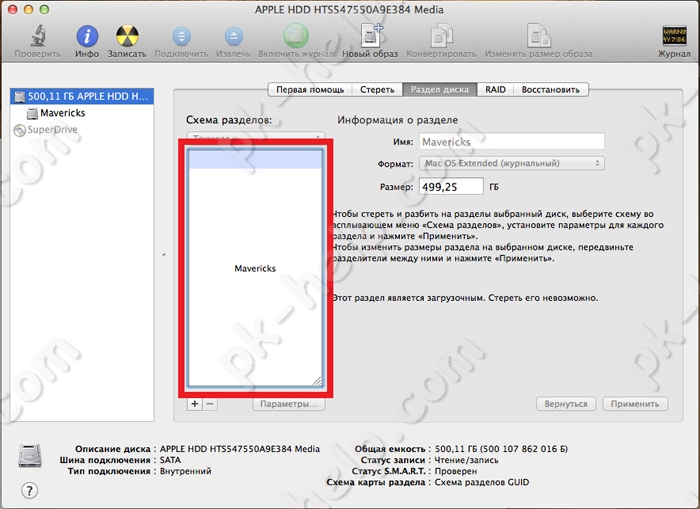Add a partition with the plus button
The image size is (700, 509).
195,404
